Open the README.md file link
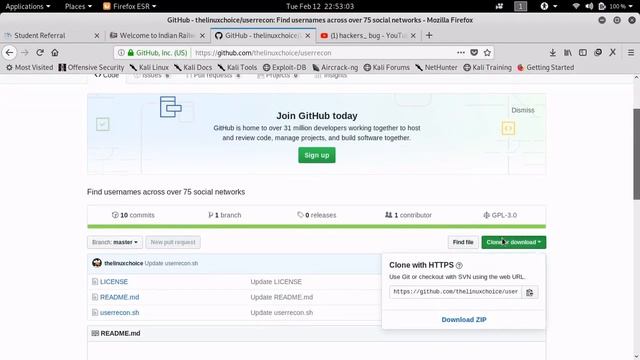 [x=120, y=298]
